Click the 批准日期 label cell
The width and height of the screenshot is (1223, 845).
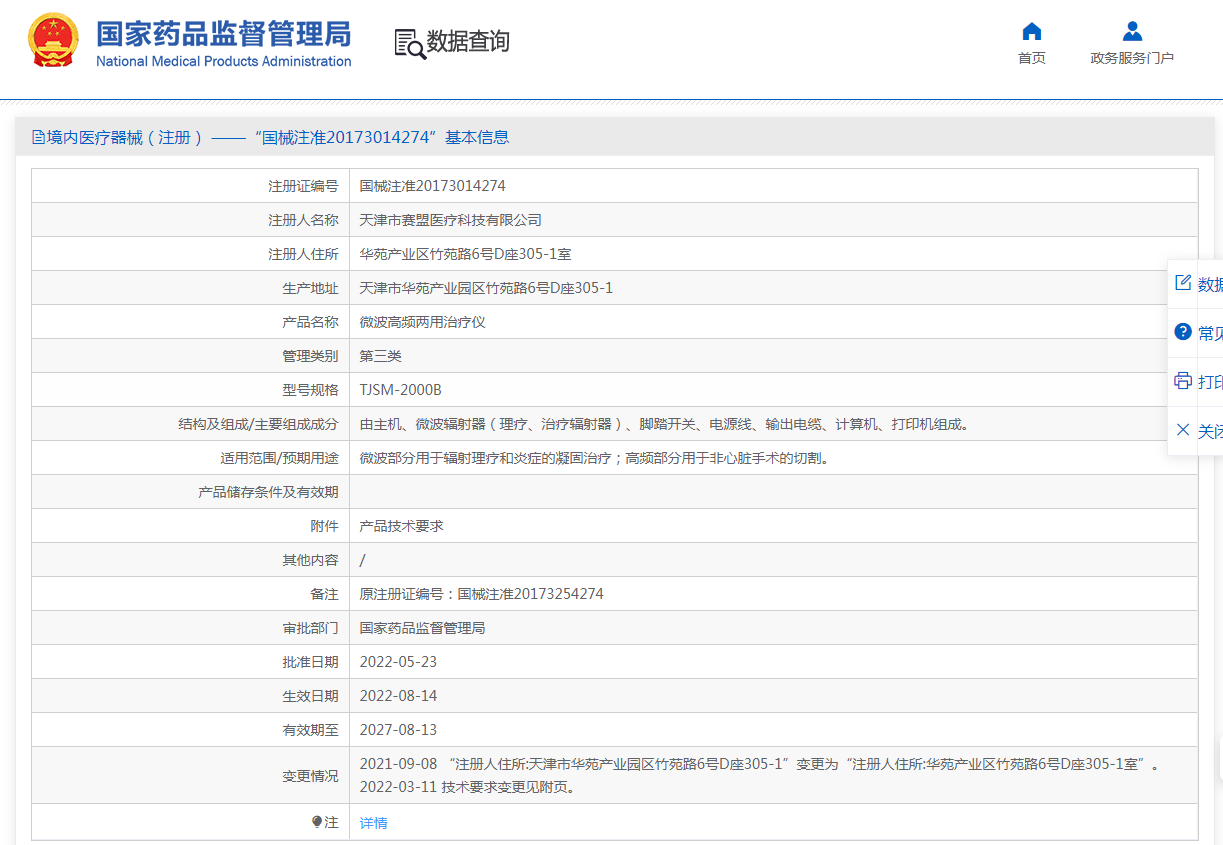click(191, 662)
